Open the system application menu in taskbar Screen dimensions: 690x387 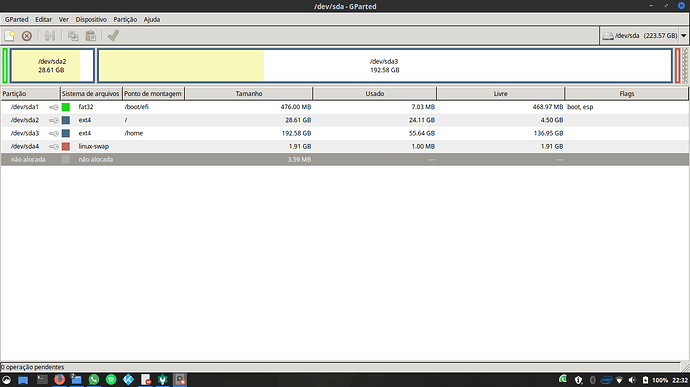pos(7,380)
